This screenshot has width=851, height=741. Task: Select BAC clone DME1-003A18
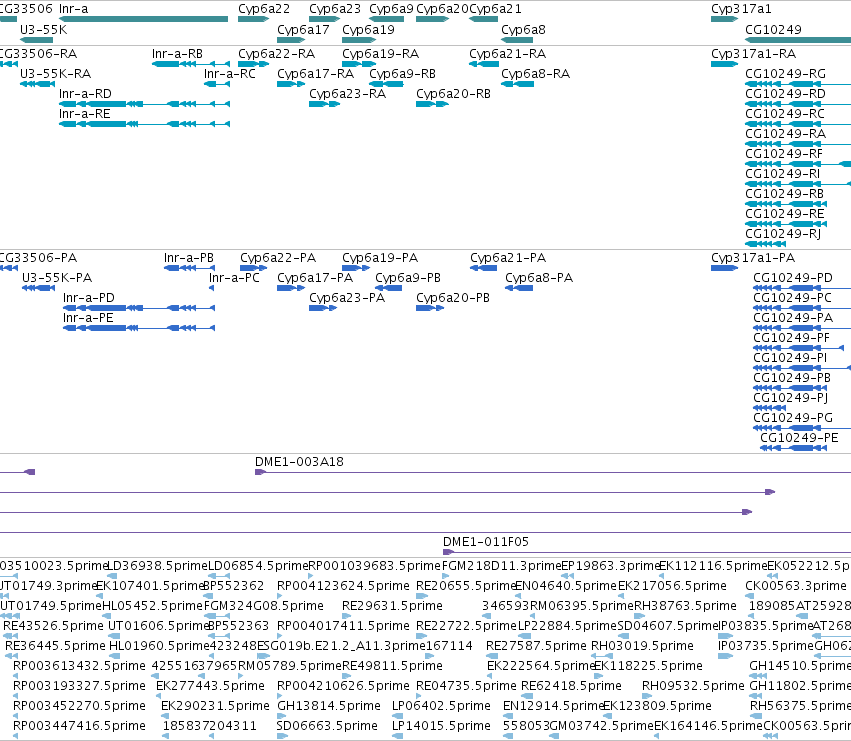pos(553,472)
